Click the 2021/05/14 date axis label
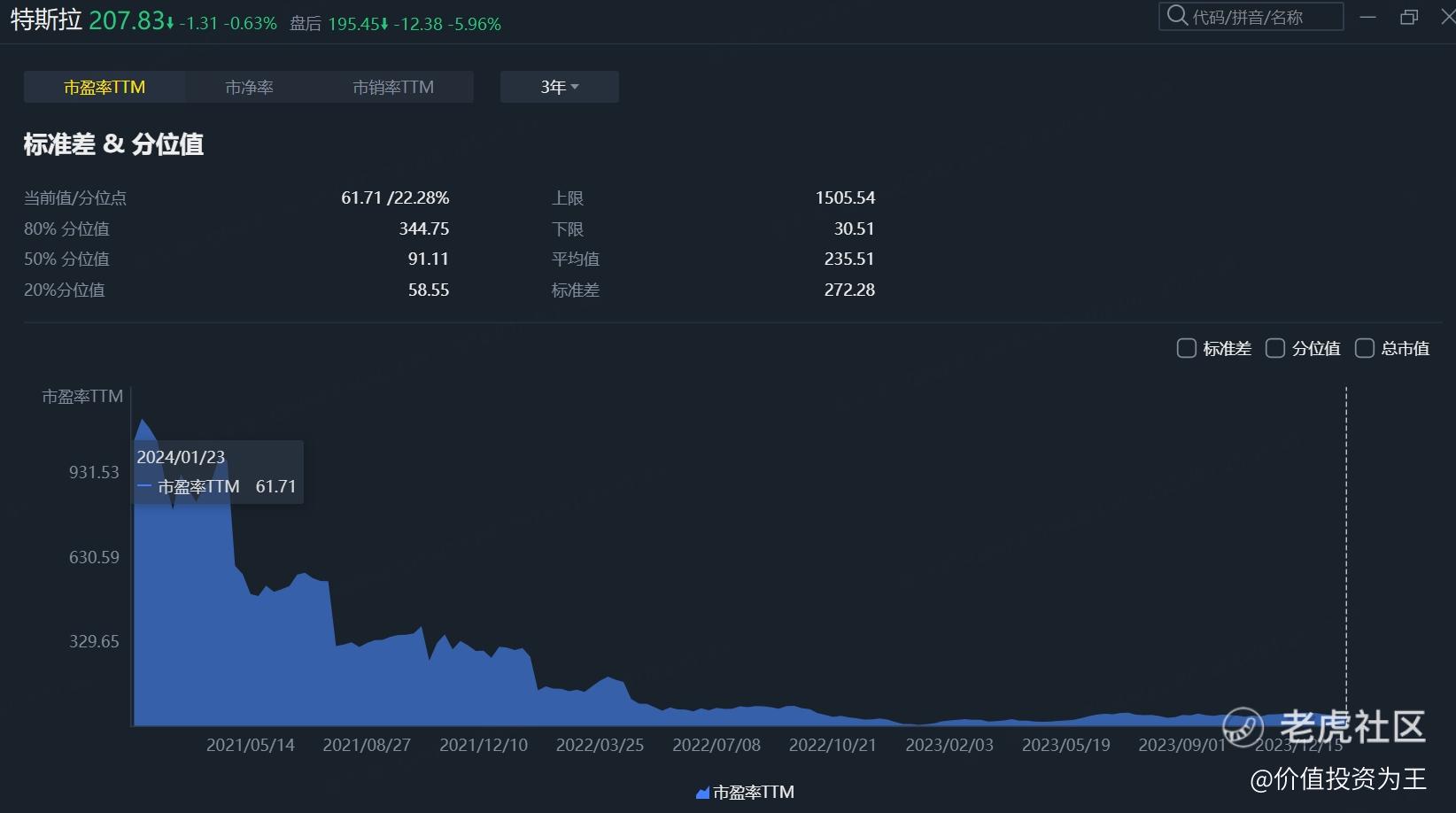The image size is (1456, 813). click(251, 745)
